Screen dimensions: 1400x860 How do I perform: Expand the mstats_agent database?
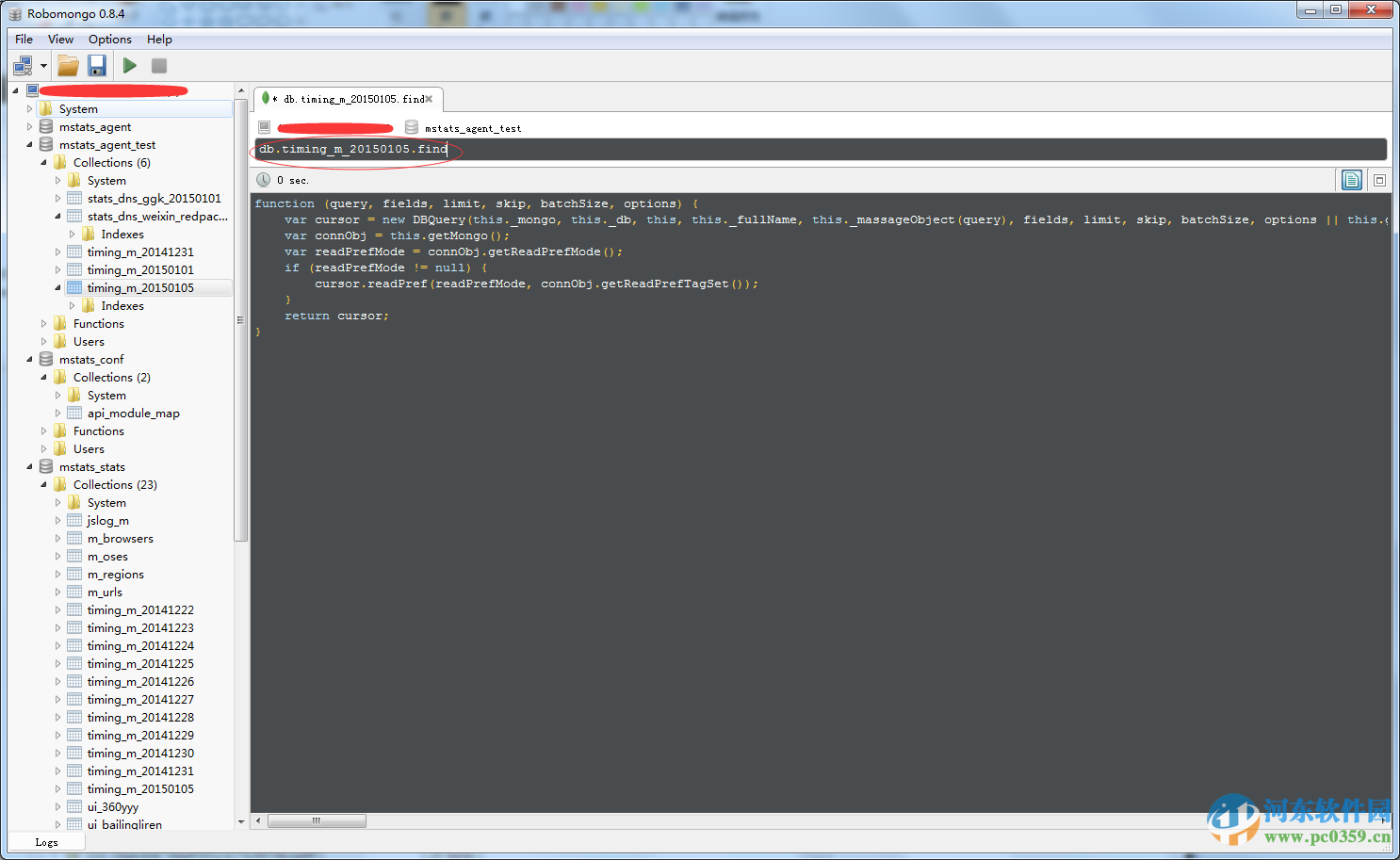coord(29,127)
